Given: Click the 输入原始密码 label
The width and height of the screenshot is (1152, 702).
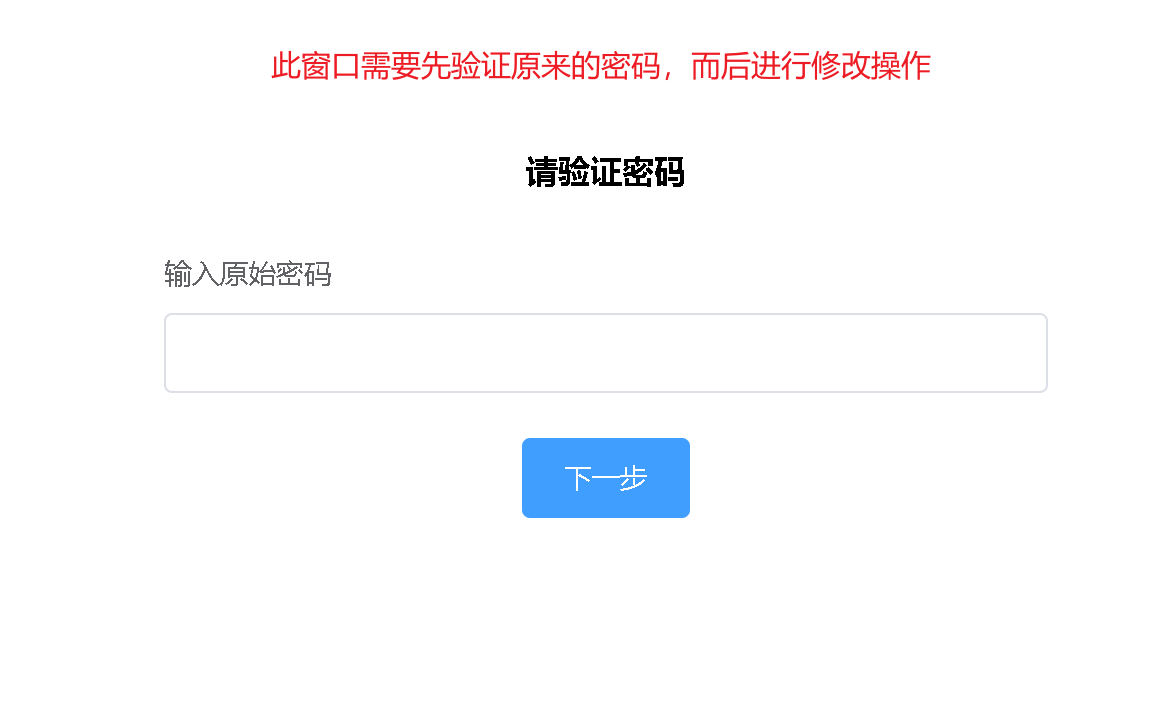Looking at the screenshot, I should click(248, 275).
